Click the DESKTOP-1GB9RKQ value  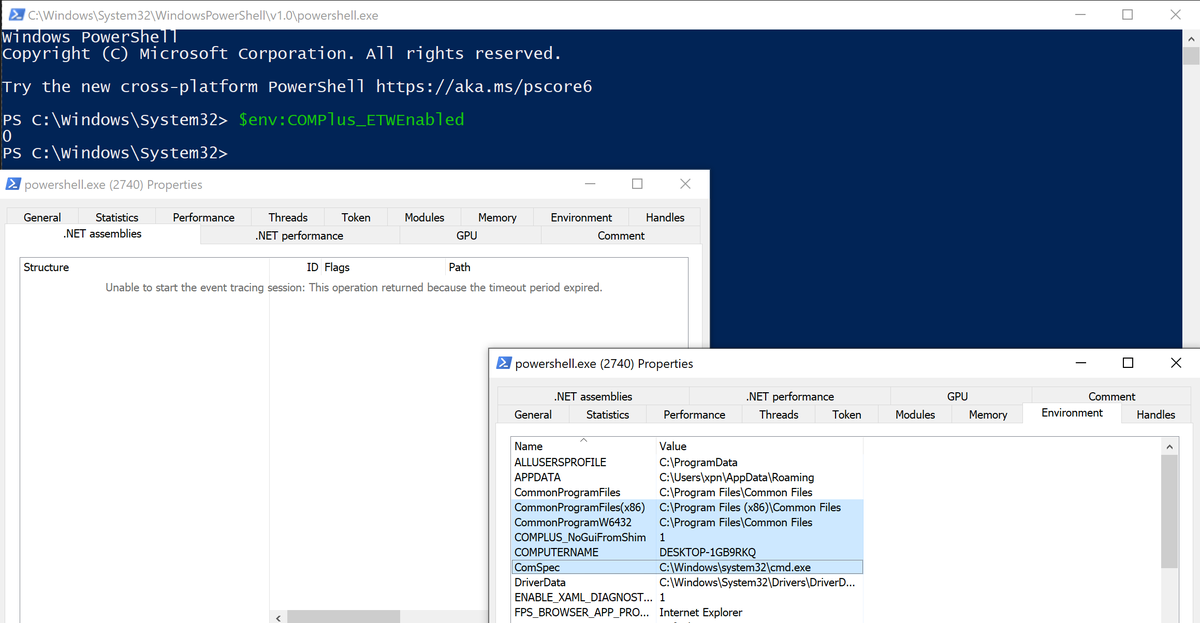pos(707,552)
